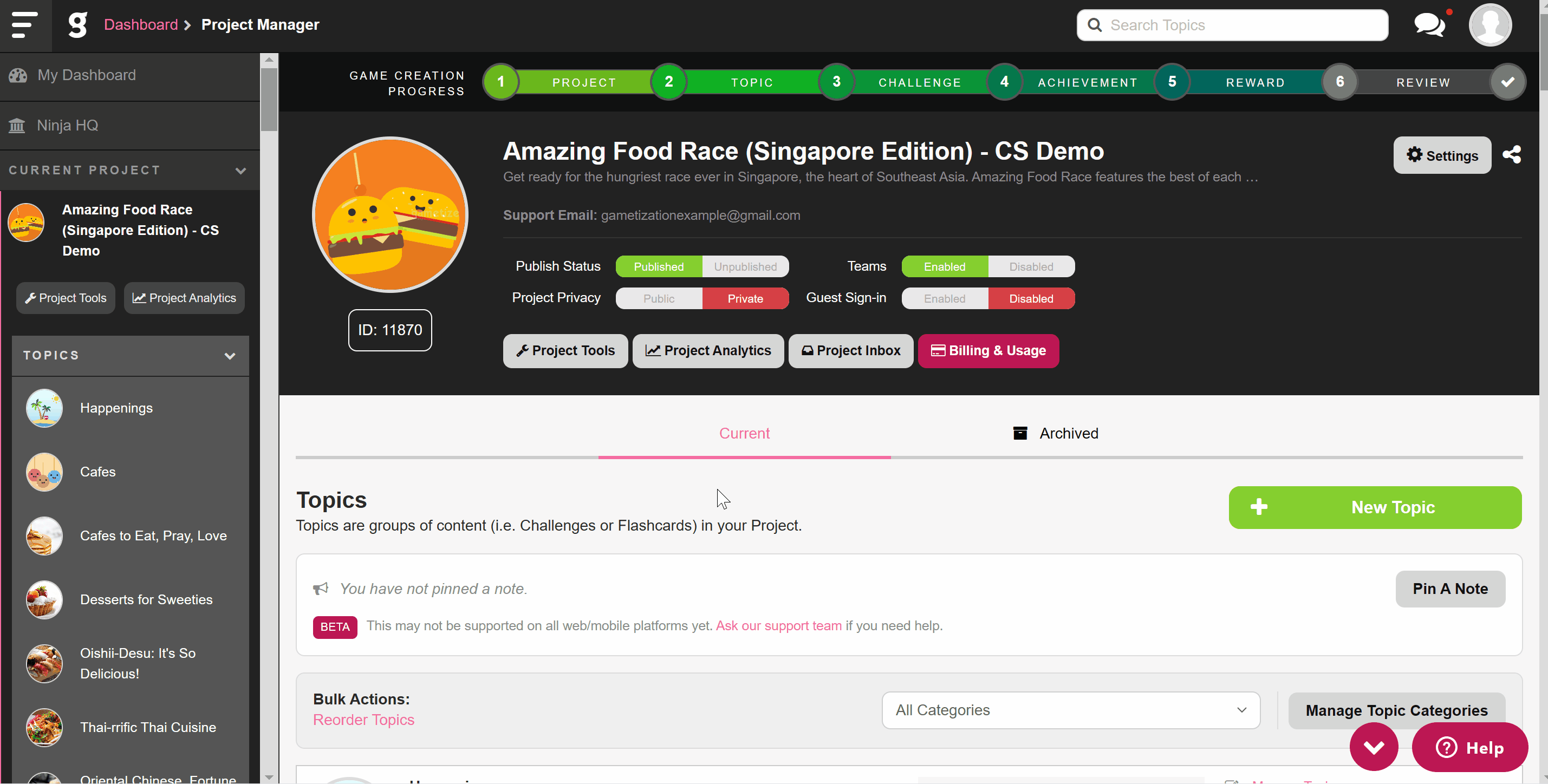The width and height of the screenshot is (1548, 784).
Task: Open the chat messages icon
Action: [x=1429, y=24]
